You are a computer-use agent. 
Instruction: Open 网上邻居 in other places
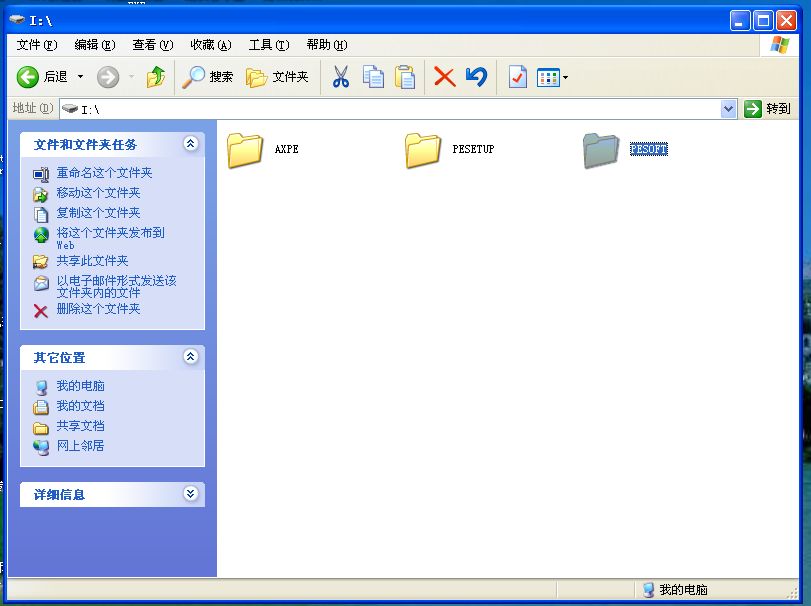tap(80, 446)
